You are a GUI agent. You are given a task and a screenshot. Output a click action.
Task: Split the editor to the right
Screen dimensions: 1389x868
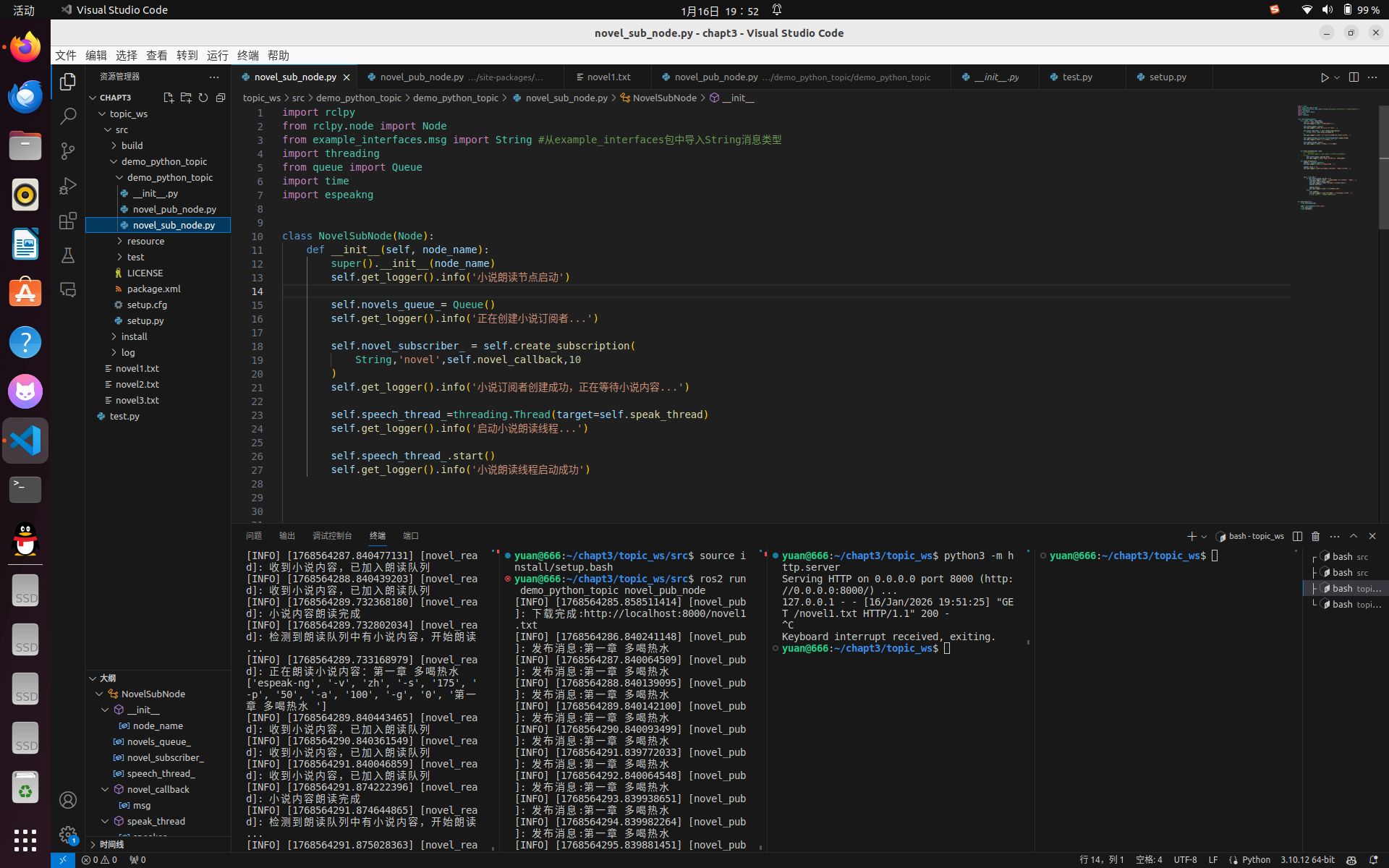click(x=1354, y=77)
